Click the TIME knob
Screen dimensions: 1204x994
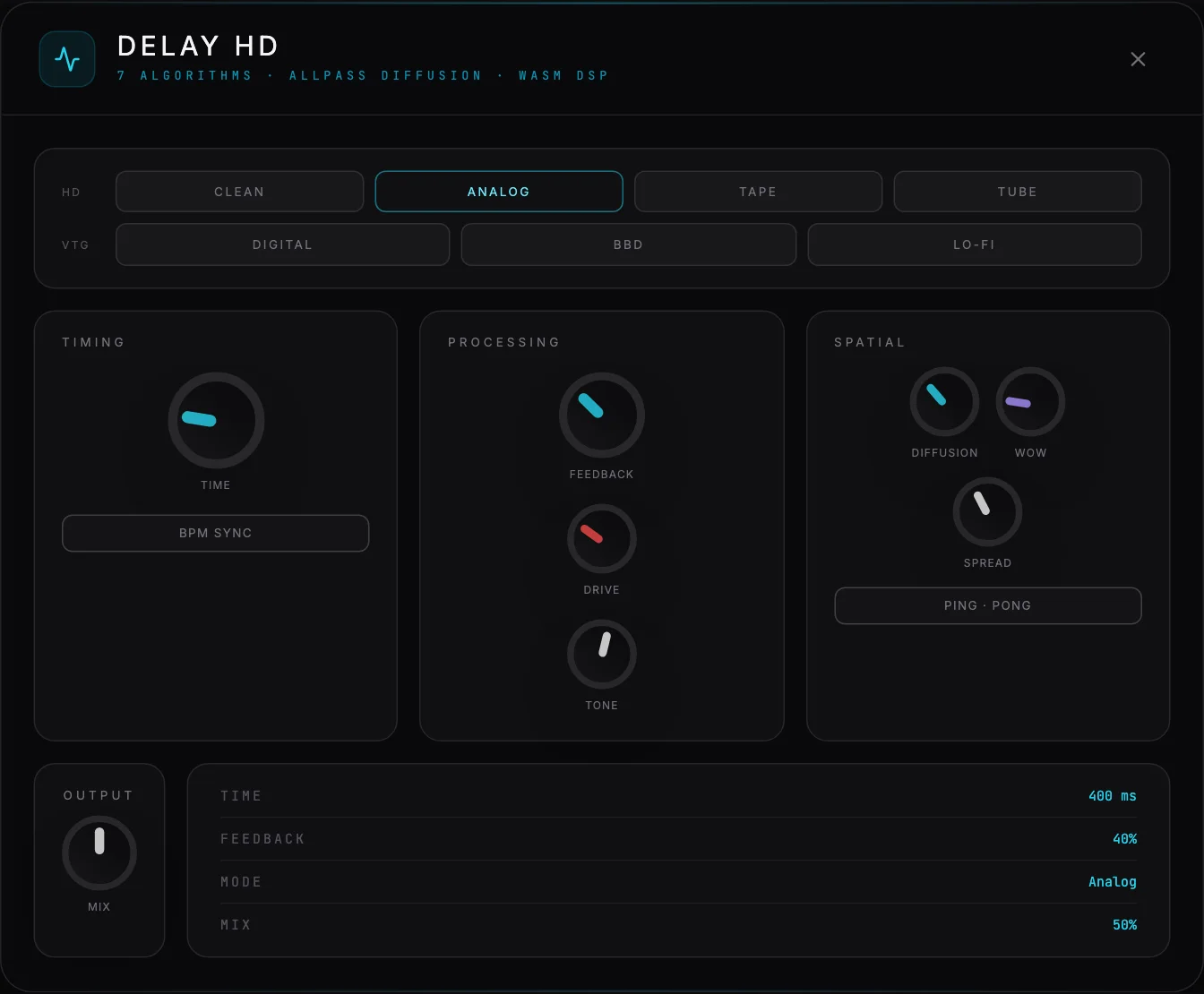coord(216,420)
